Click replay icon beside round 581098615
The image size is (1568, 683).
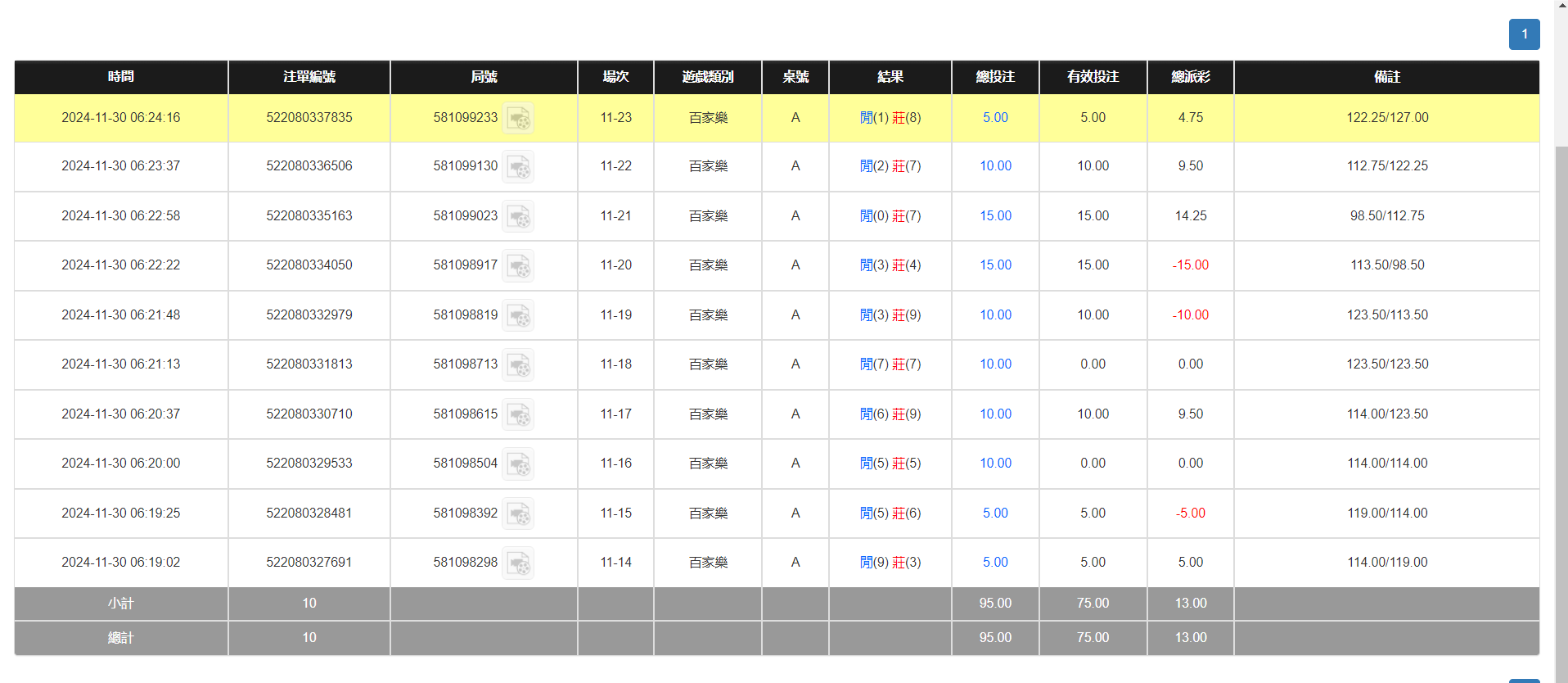(518, 415)
